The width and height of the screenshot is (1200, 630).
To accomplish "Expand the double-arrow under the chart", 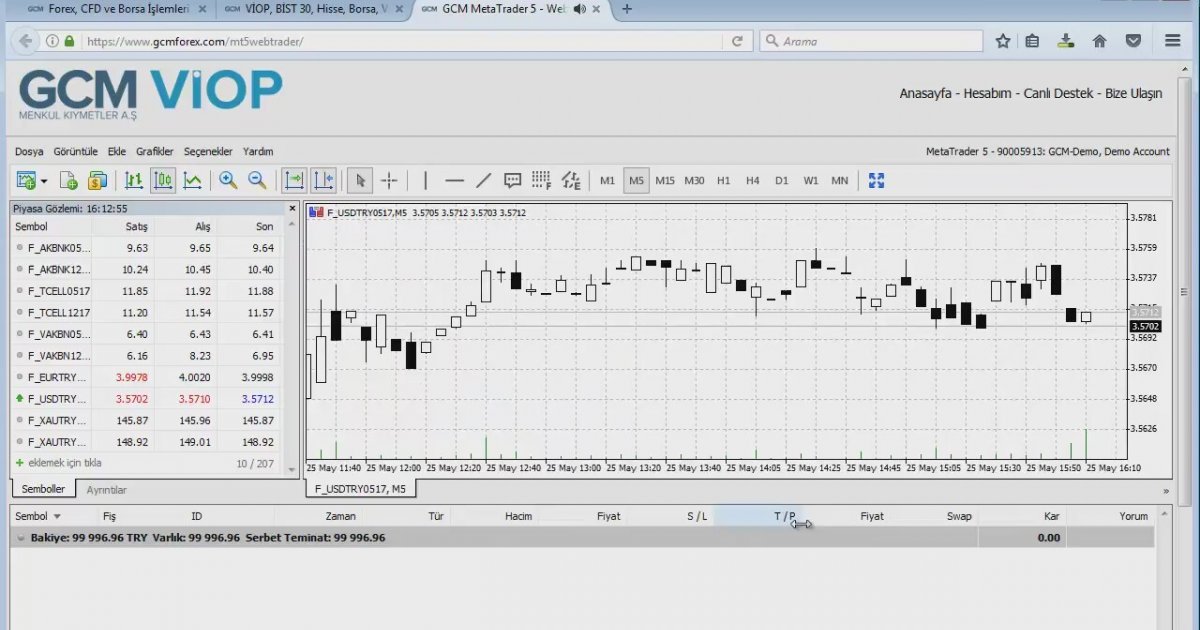I will coord(1166,491).
